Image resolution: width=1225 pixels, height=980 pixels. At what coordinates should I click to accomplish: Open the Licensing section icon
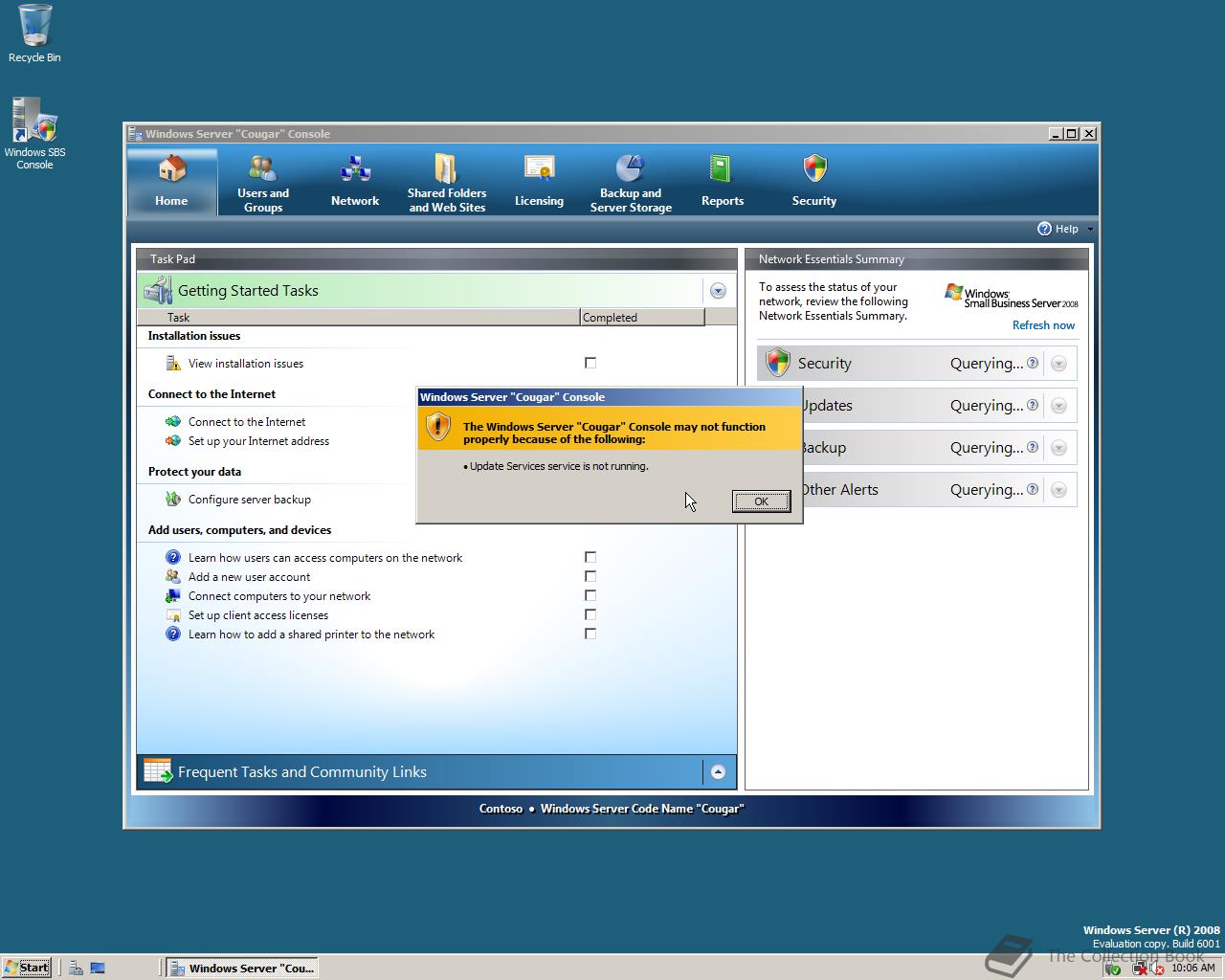click(x=539, y=169)
